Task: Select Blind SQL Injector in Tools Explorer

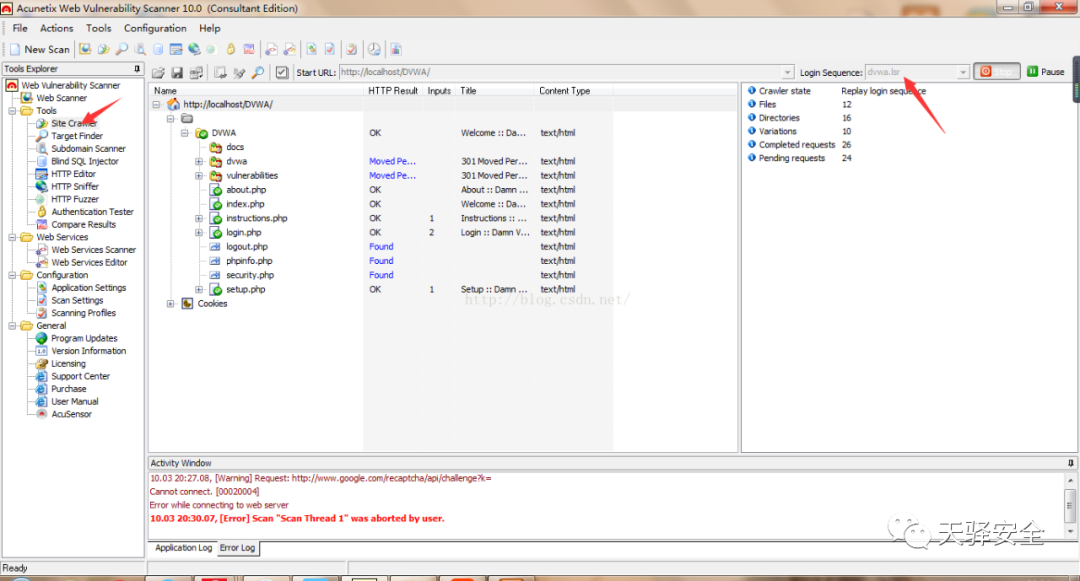Action: pyautogui.click(x=85, y=161)
